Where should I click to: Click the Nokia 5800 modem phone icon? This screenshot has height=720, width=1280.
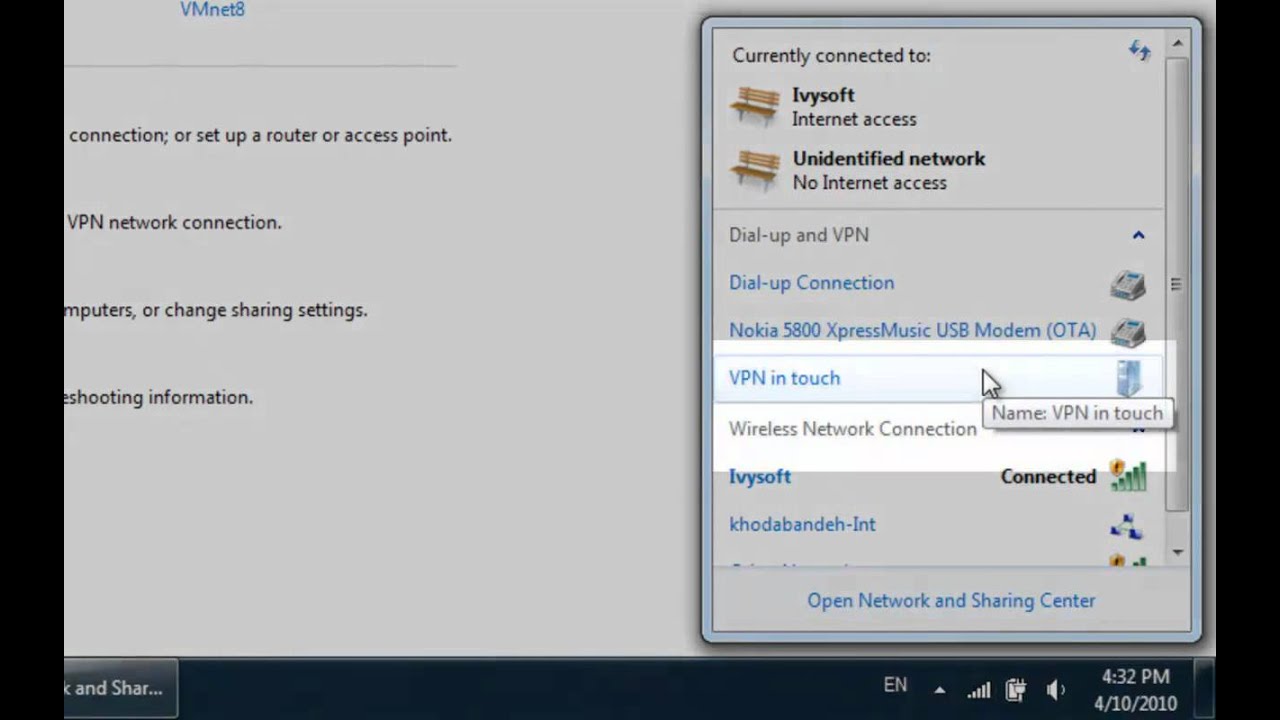[1128, 331]
